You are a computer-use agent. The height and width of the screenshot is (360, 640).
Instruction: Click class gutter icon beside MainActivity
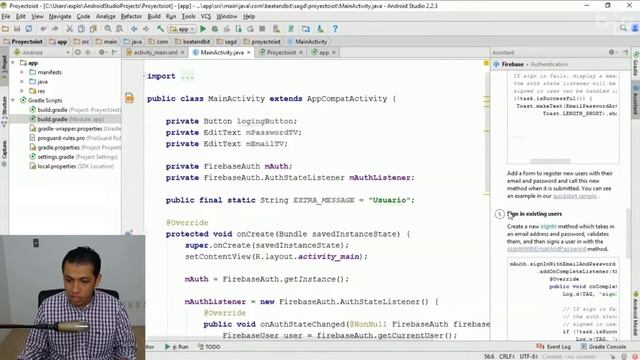(x=129, y=98)
